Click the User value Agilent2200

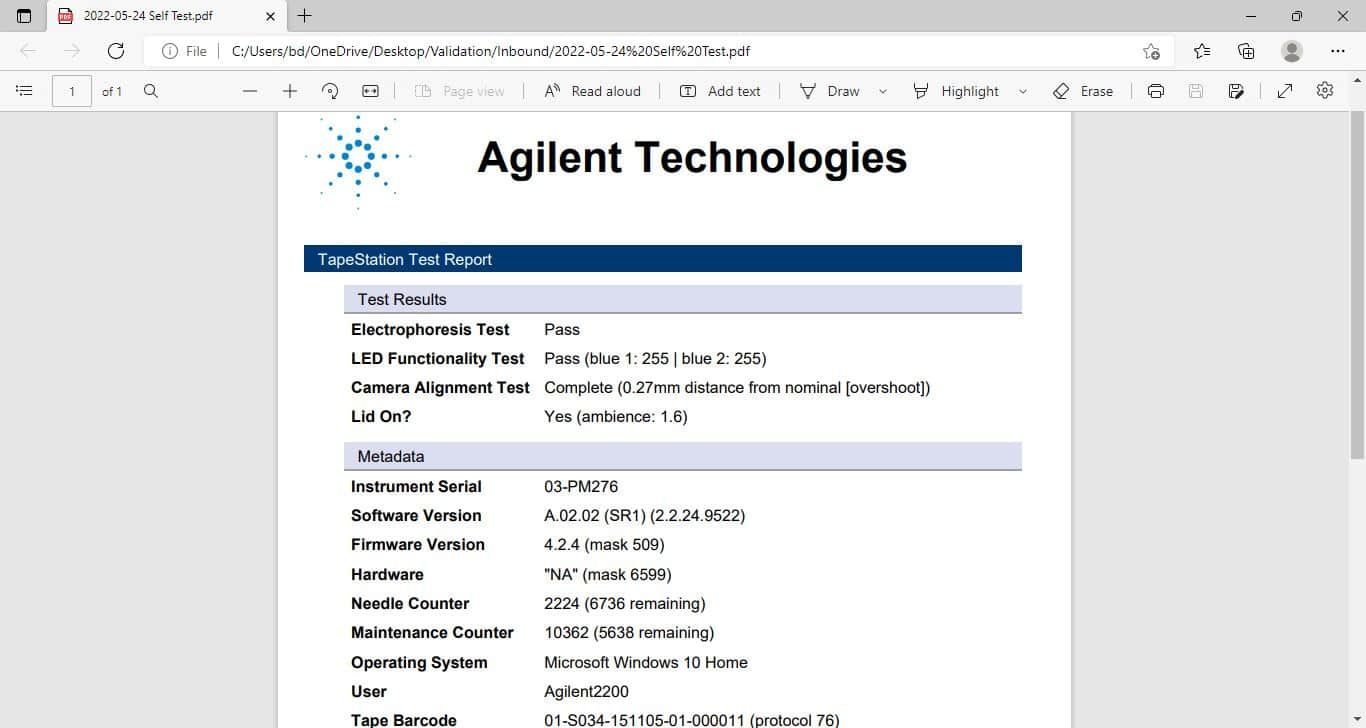pos(587,691)
